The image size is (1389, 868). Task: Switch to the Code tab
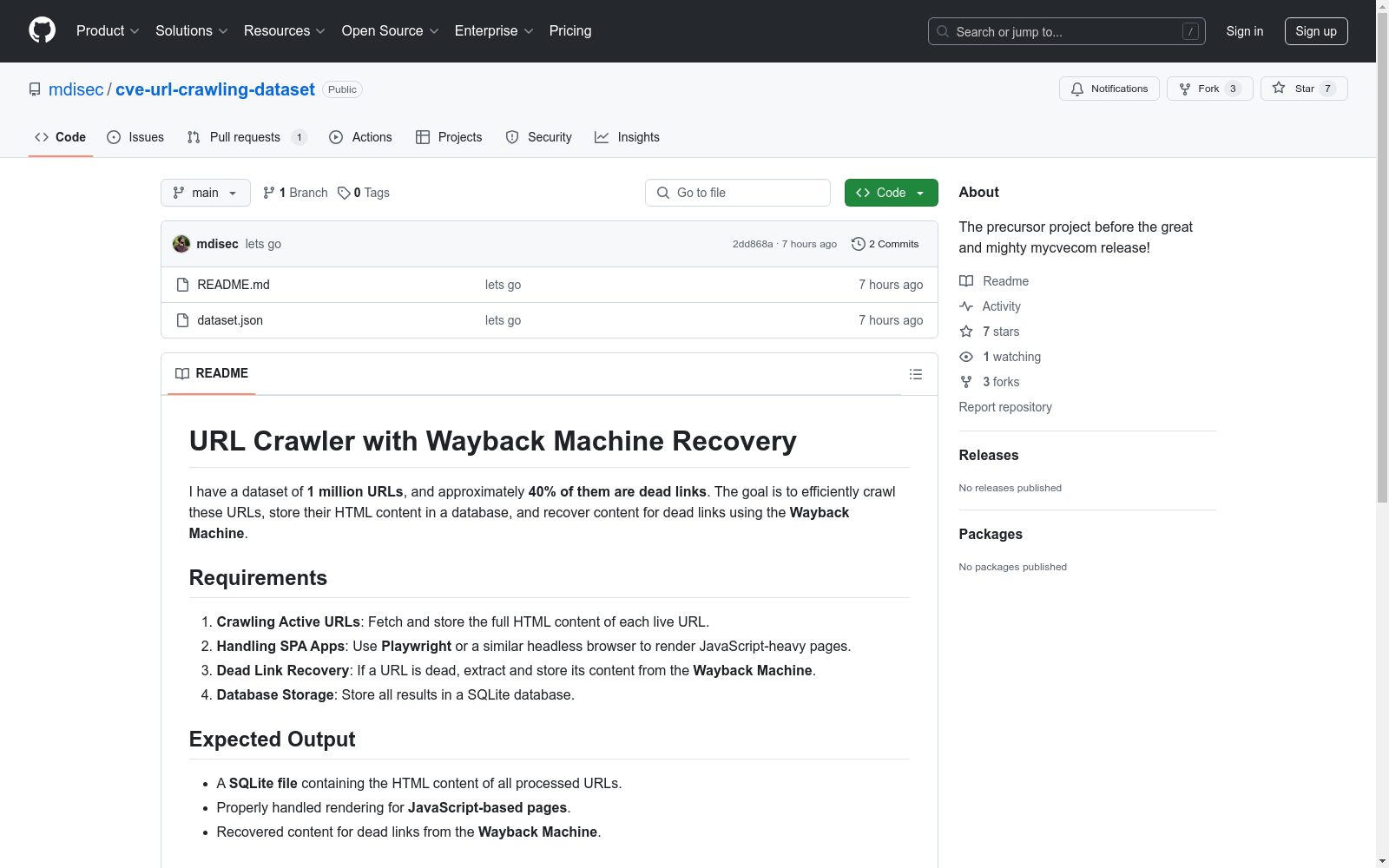coord(61,137)
